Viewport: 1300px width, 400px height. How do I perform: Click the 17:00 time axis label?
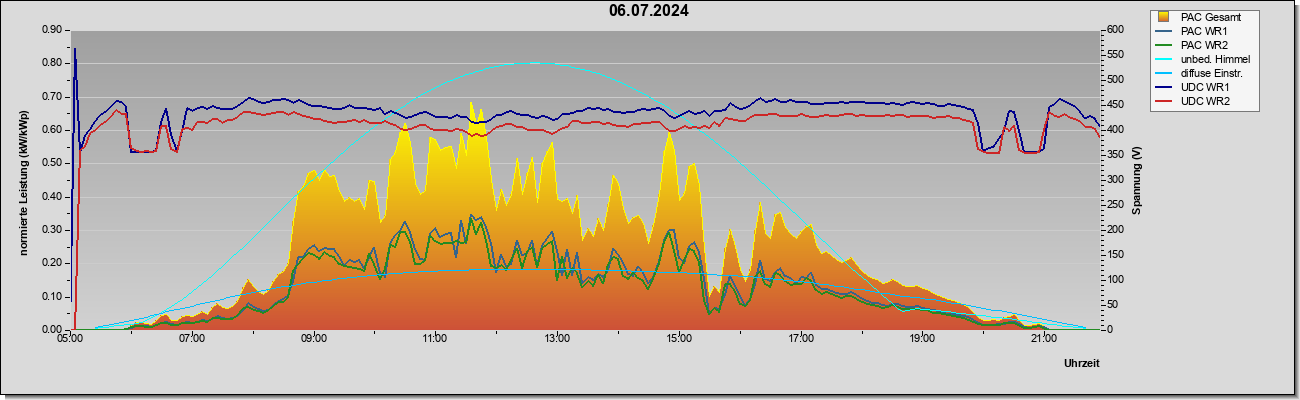tap(800, 338)
